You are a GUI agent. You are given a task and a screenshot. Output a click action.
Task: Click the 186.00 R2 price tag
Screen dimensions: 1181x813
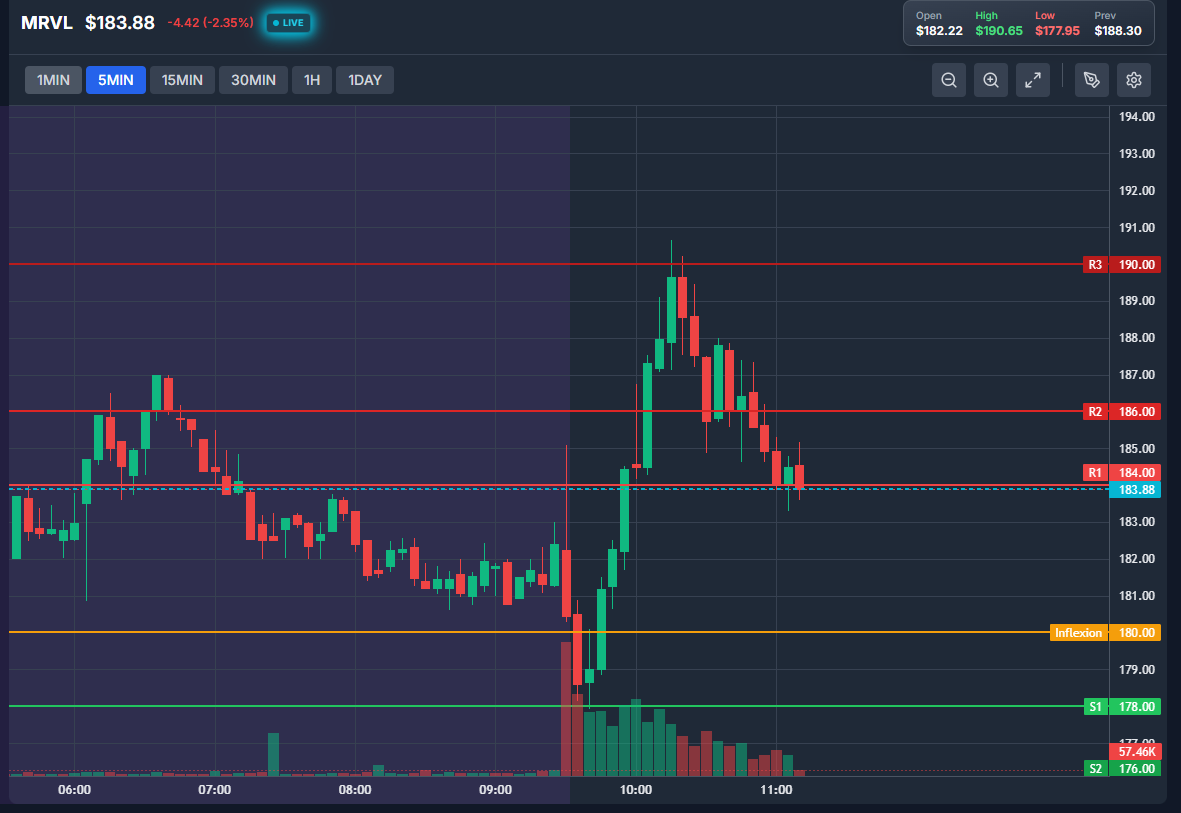pyautogui.click(x=1136, y=411)
